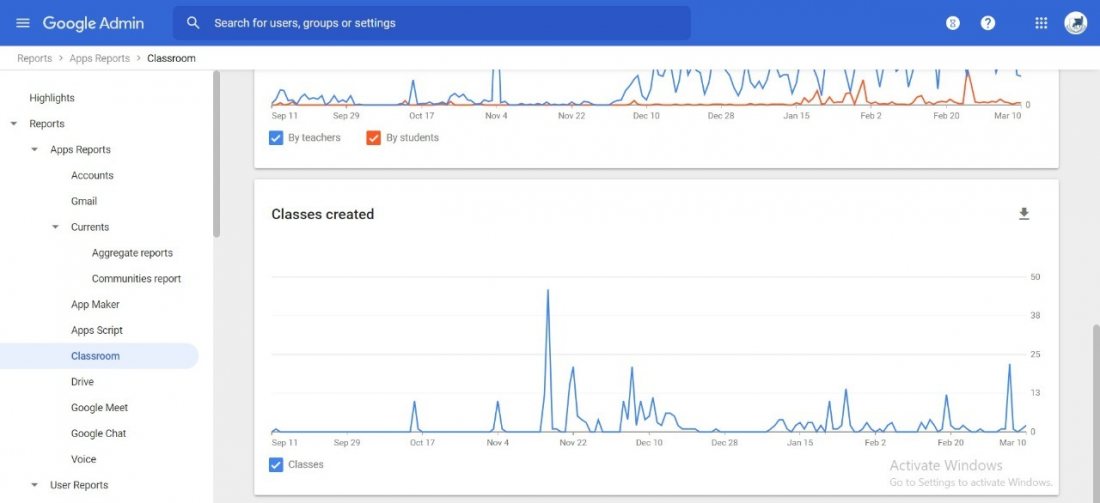Click the search magnifier icon
Screen dimensions: 1100x503
(193, 23)
